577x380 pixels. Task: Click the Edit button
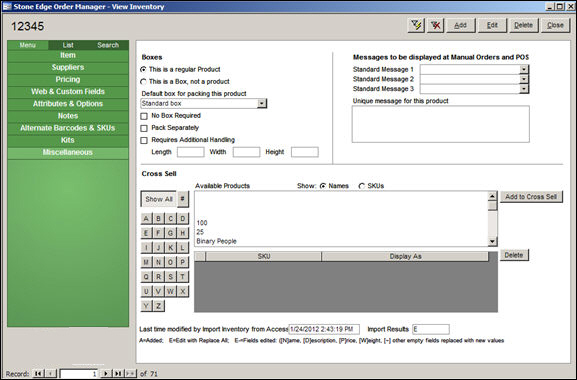coord(492,25)
